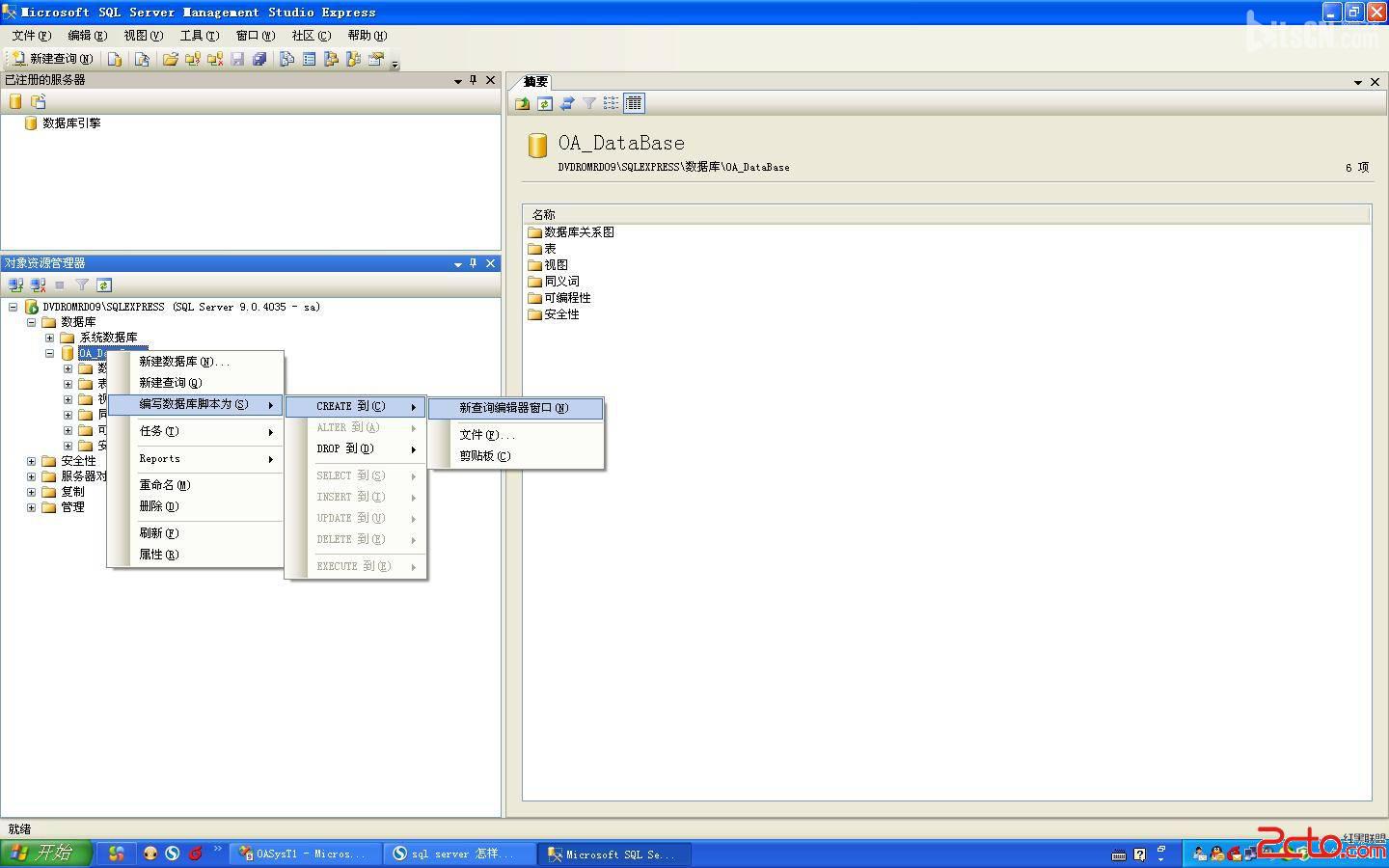Click 属性 in the context menu
The width and height of the screenshot is (1389, 868).
tap(158, 555)
